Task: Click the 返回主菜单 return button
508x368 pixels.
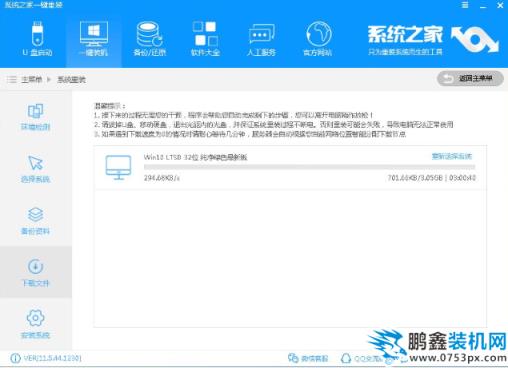Action: [470, 79]
